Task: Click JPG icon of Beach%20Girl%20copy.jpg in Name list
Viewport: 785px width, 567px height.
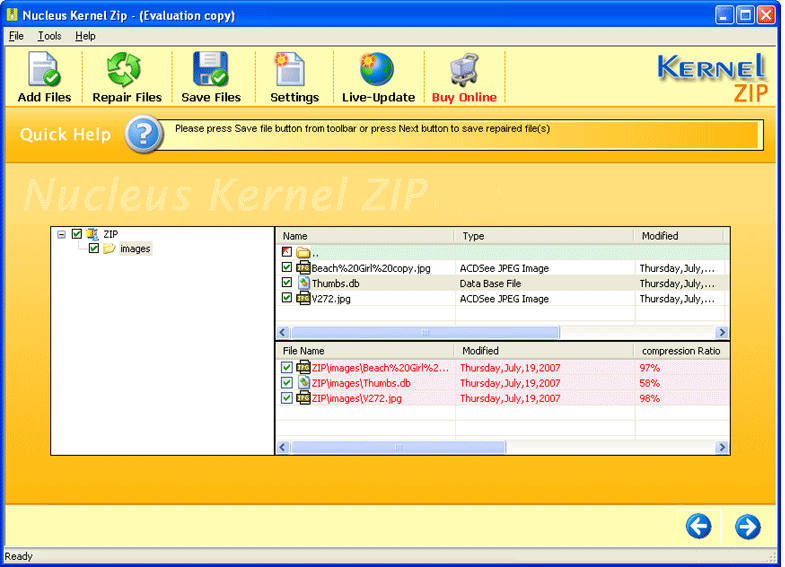Action: tap(303, 267)
